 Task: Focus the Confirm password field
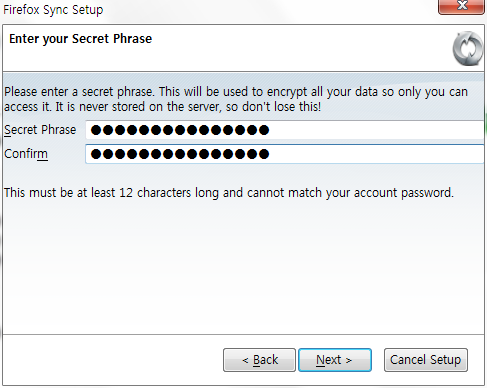pyautogui.click(x=285, y=154)
